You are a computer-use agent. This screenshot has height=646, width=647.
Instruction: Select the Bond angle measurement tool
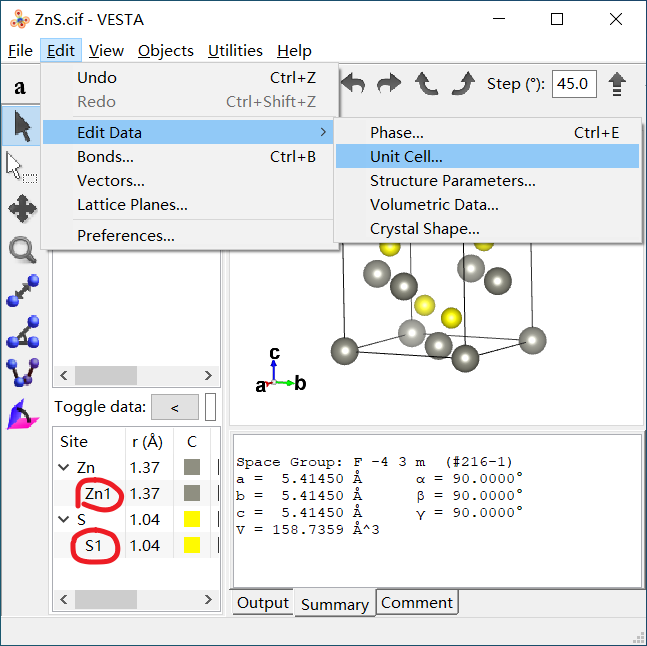(23, 332)
